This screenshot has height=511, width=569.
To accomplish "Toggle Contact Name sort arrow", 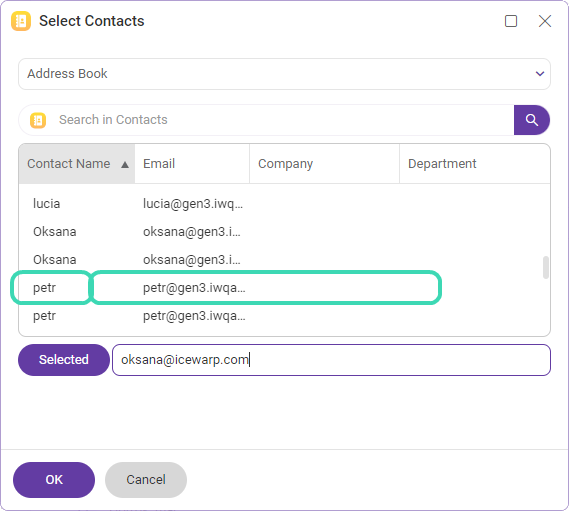I will [125, 165].
